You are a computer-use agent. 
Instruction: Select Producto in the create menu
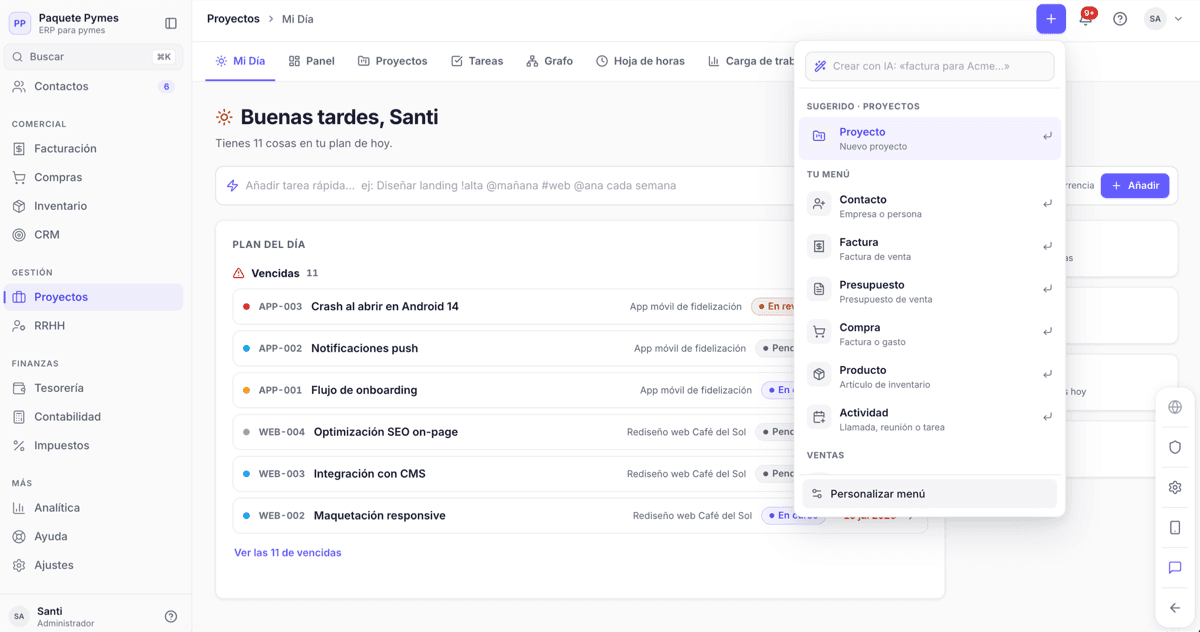[928, 376]
